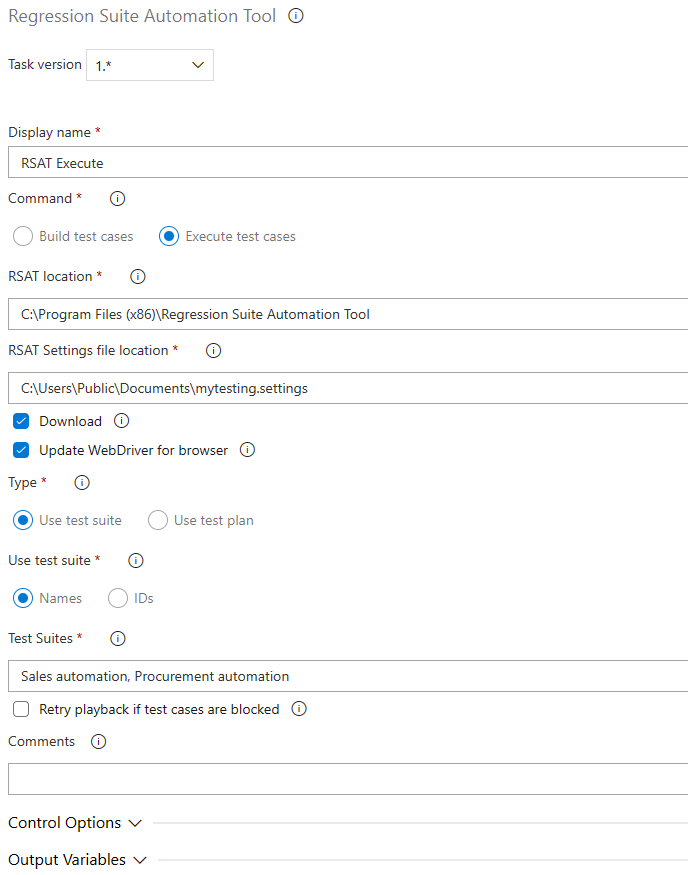Open the Type field help icon
The width and height of the screenshot is (688, 875).
tap(81, 482)
